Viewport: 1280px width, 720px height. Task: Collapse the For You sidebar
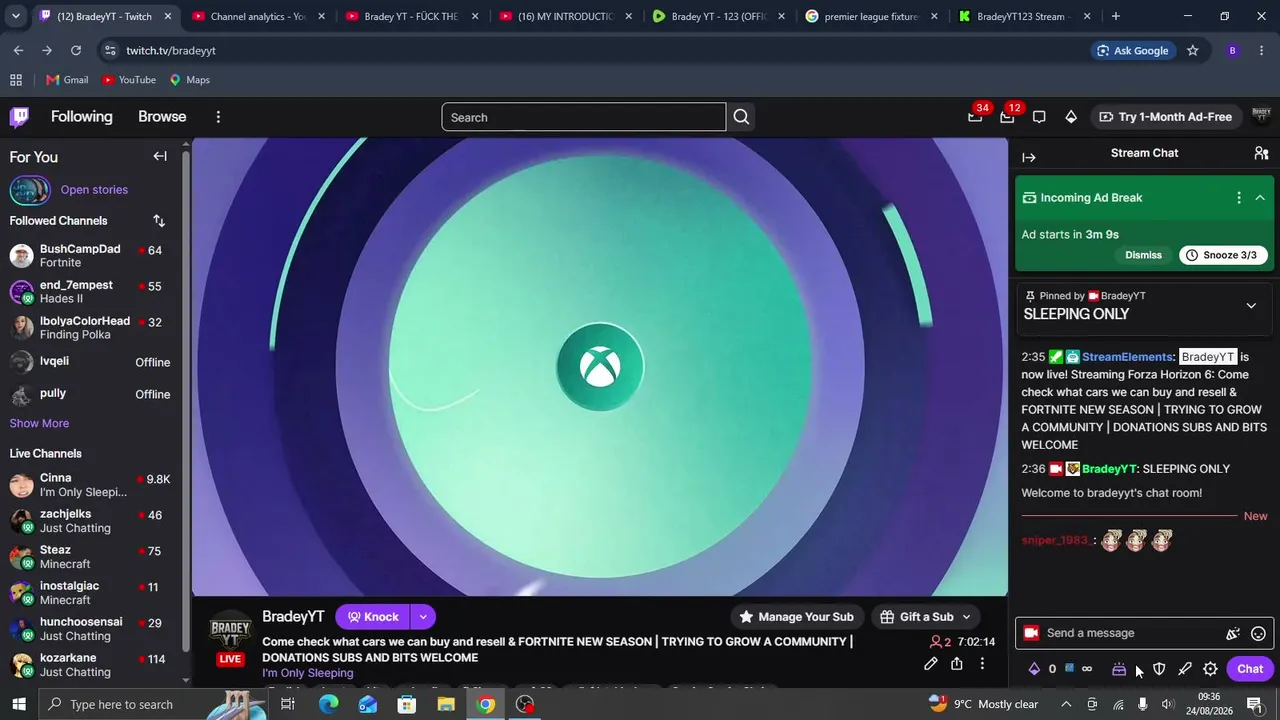click(160, 156)
